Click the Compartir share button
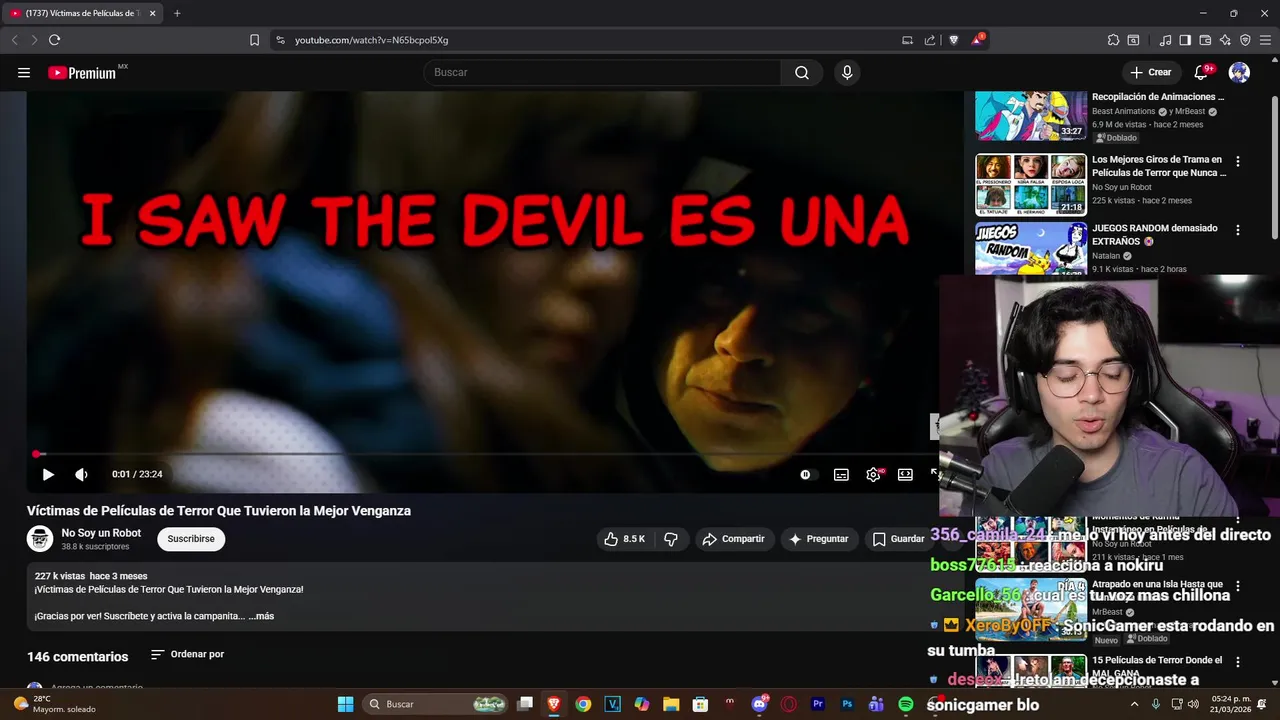Viewport: 1280px width, 720px height. click(x=734, y=539)
